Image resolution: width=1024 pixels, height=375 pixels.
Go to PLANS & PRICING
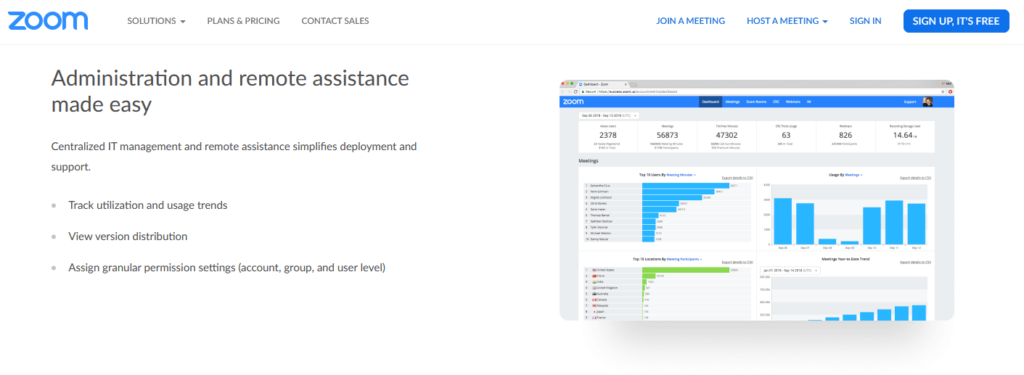[243, 21]
